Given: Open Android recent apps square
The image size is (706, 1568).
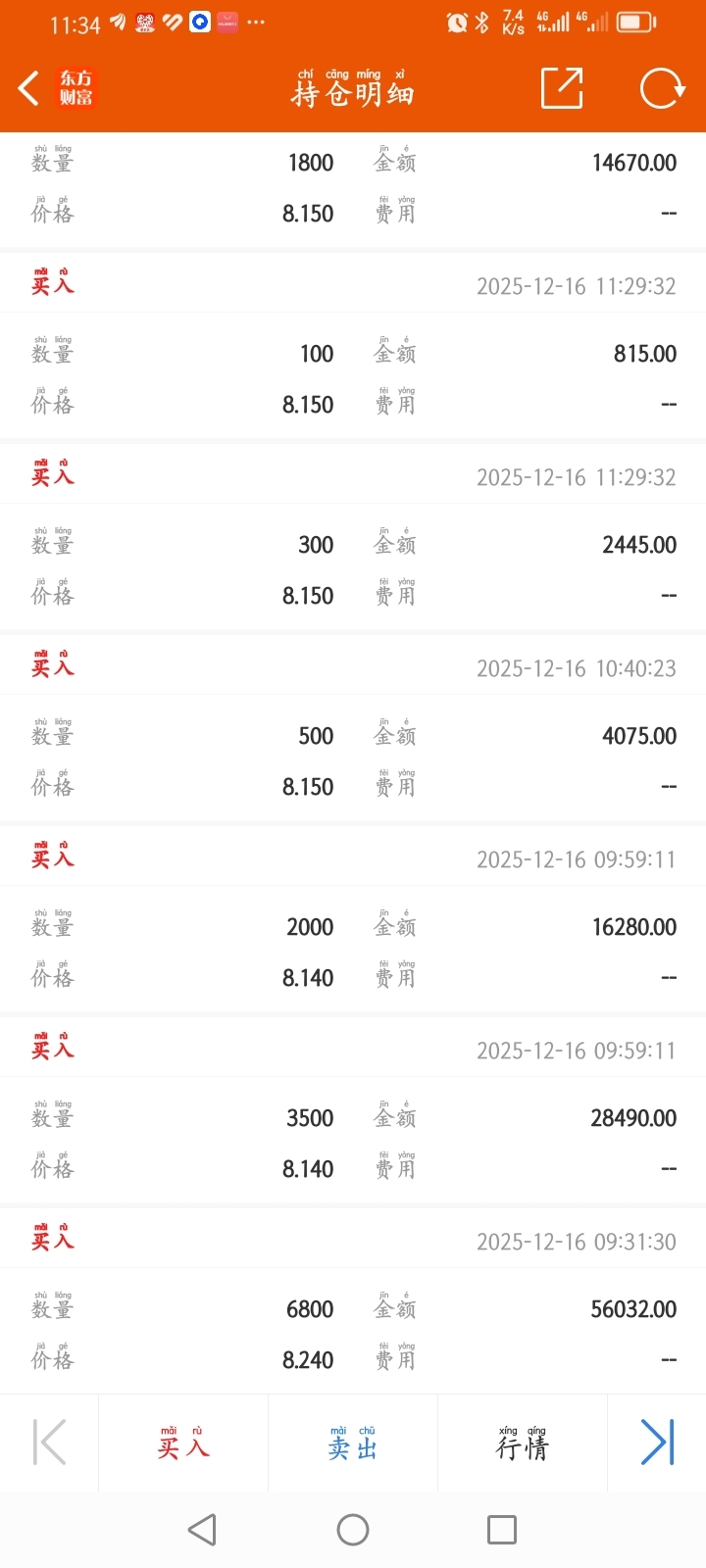Looking at the screenshot, I should [501, 1530].
